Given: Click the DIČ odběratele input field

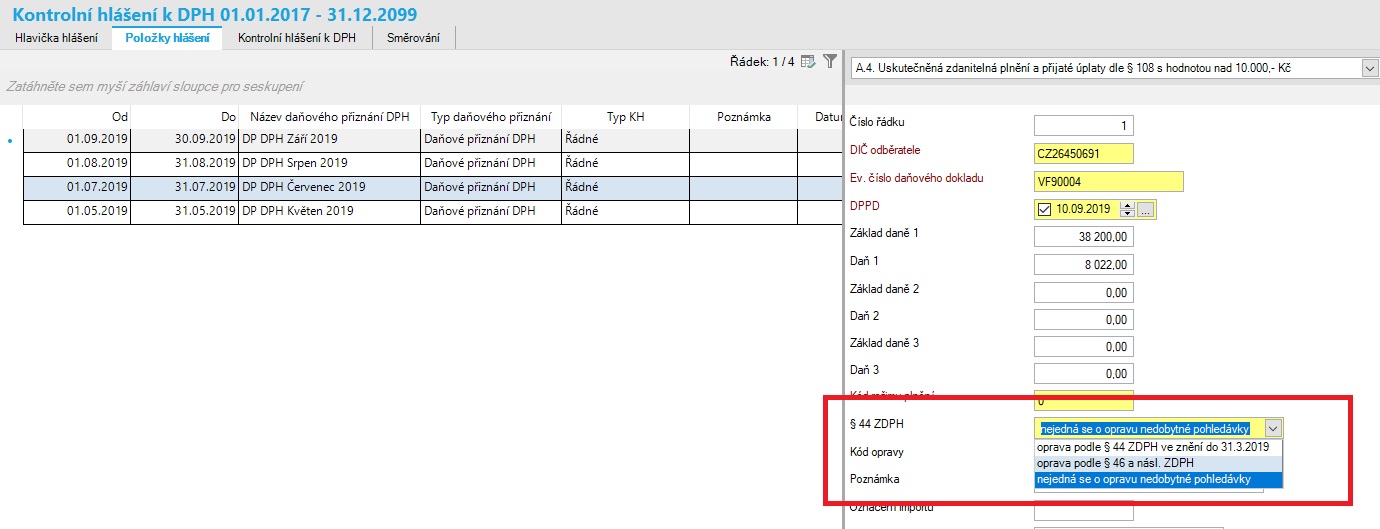Looking at the screenshot, I should pyautogui.click(x=1083, y=153).
